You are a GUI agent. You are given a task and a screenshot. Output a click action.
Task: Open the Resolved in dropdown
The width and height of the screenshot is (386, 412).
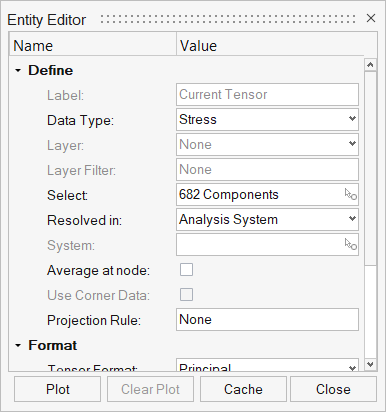(267, 219)
